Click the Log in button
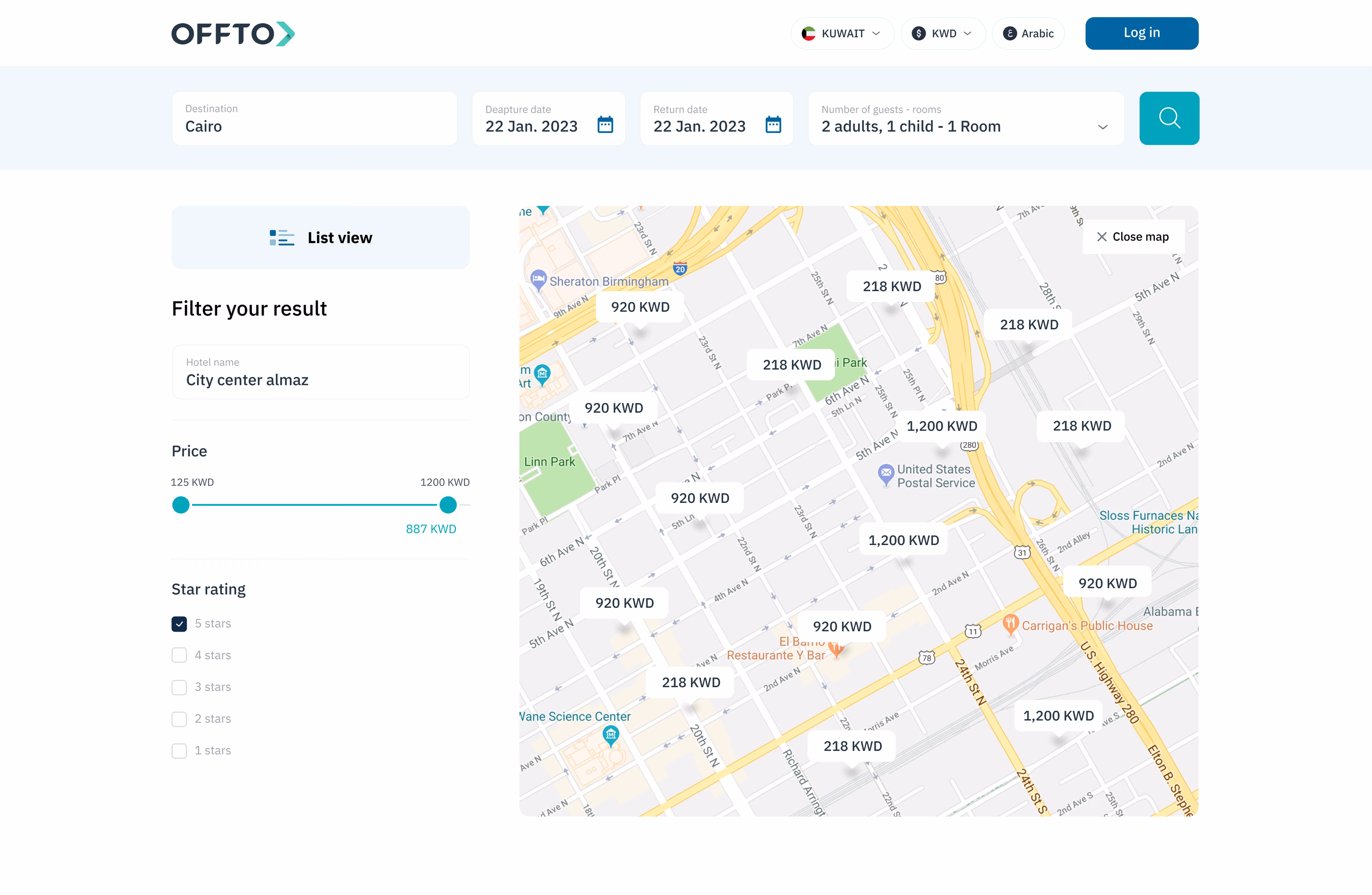The width and height of the screenshot is (1372, 895). (1141, 33)
